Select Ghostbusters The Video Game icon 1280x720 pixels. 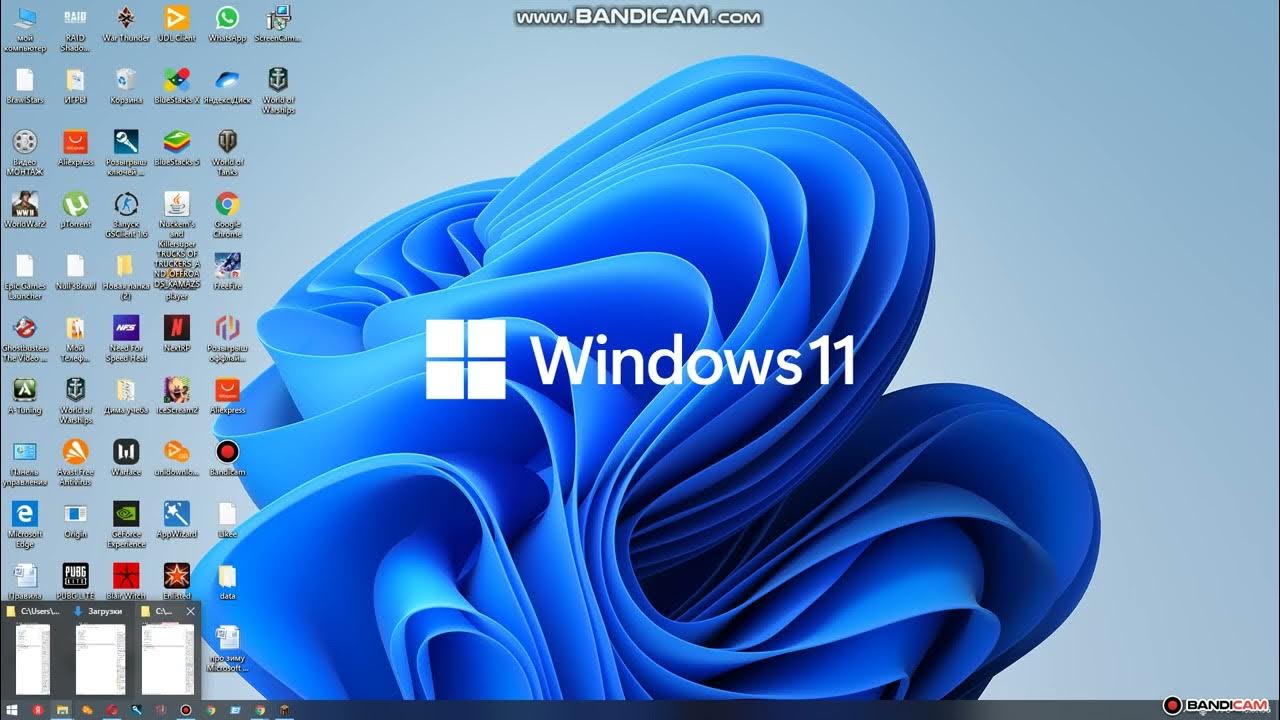[25, 339]
